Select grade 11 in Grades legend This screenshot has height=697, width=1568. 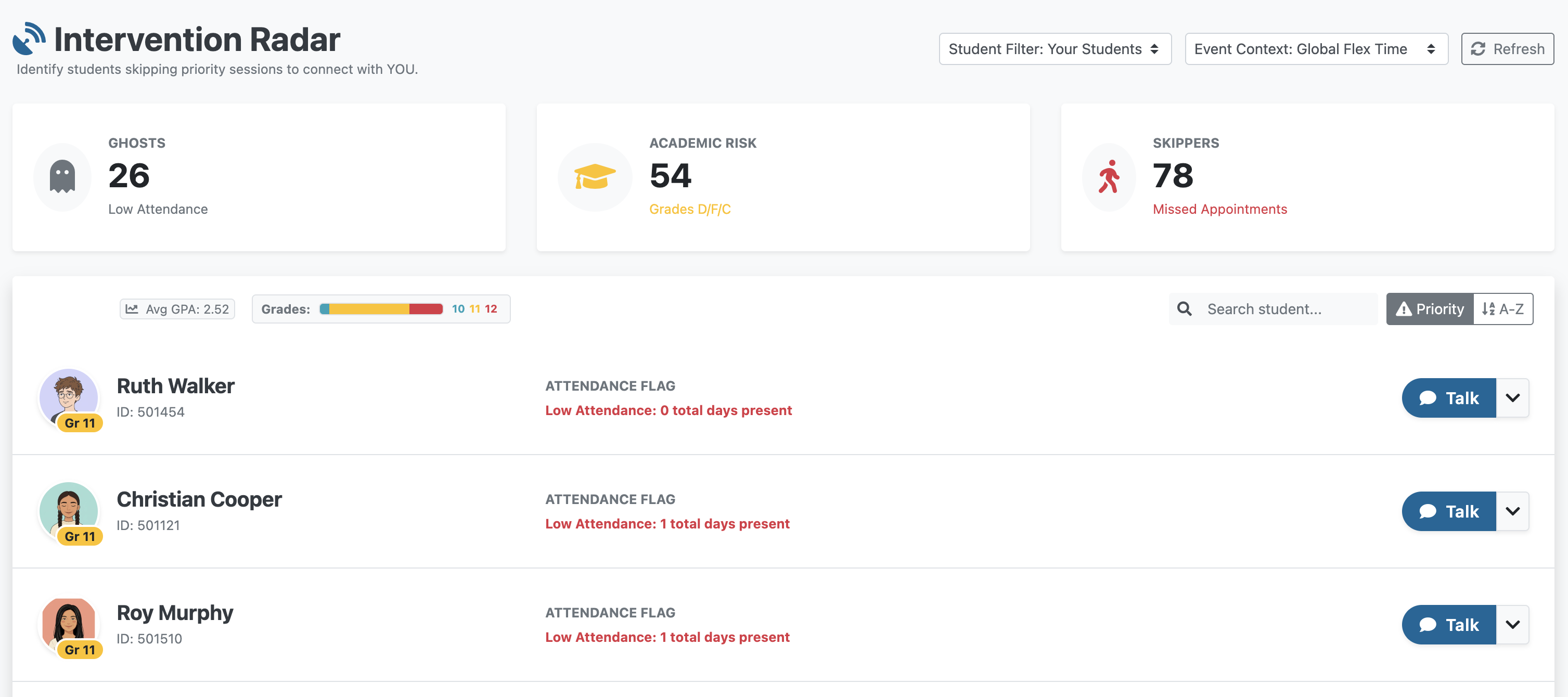pos(475,309)
